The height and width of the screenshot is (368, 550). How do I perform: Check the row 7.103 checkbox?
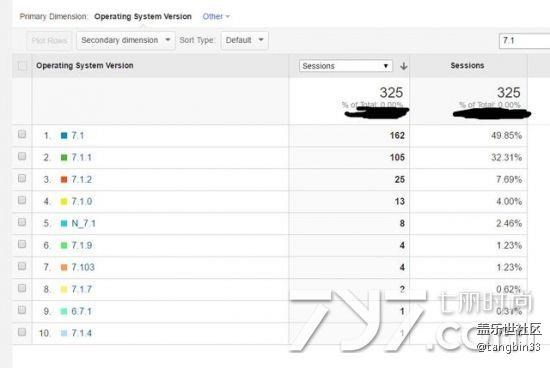coord(22,266)
